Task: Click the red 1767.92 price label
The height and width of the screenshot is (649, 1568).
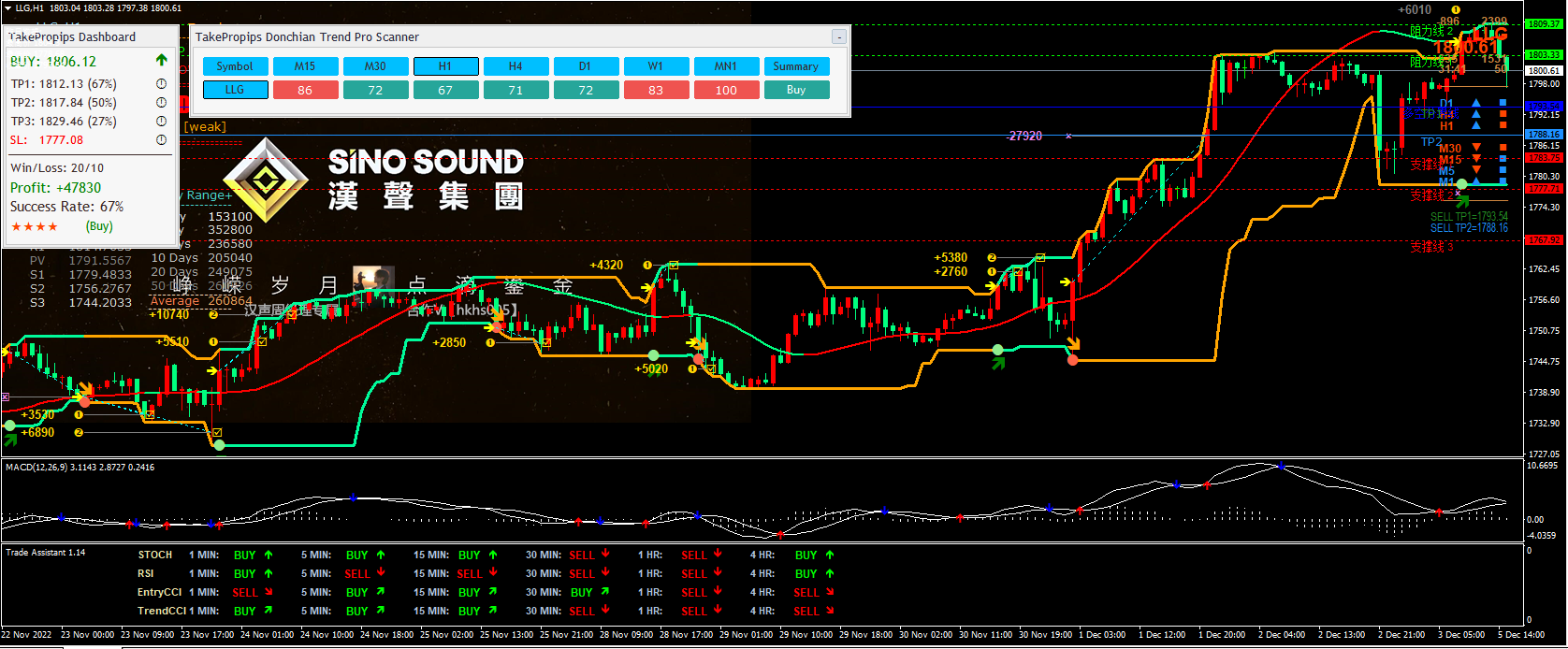Action: (x=1544, y=240)
